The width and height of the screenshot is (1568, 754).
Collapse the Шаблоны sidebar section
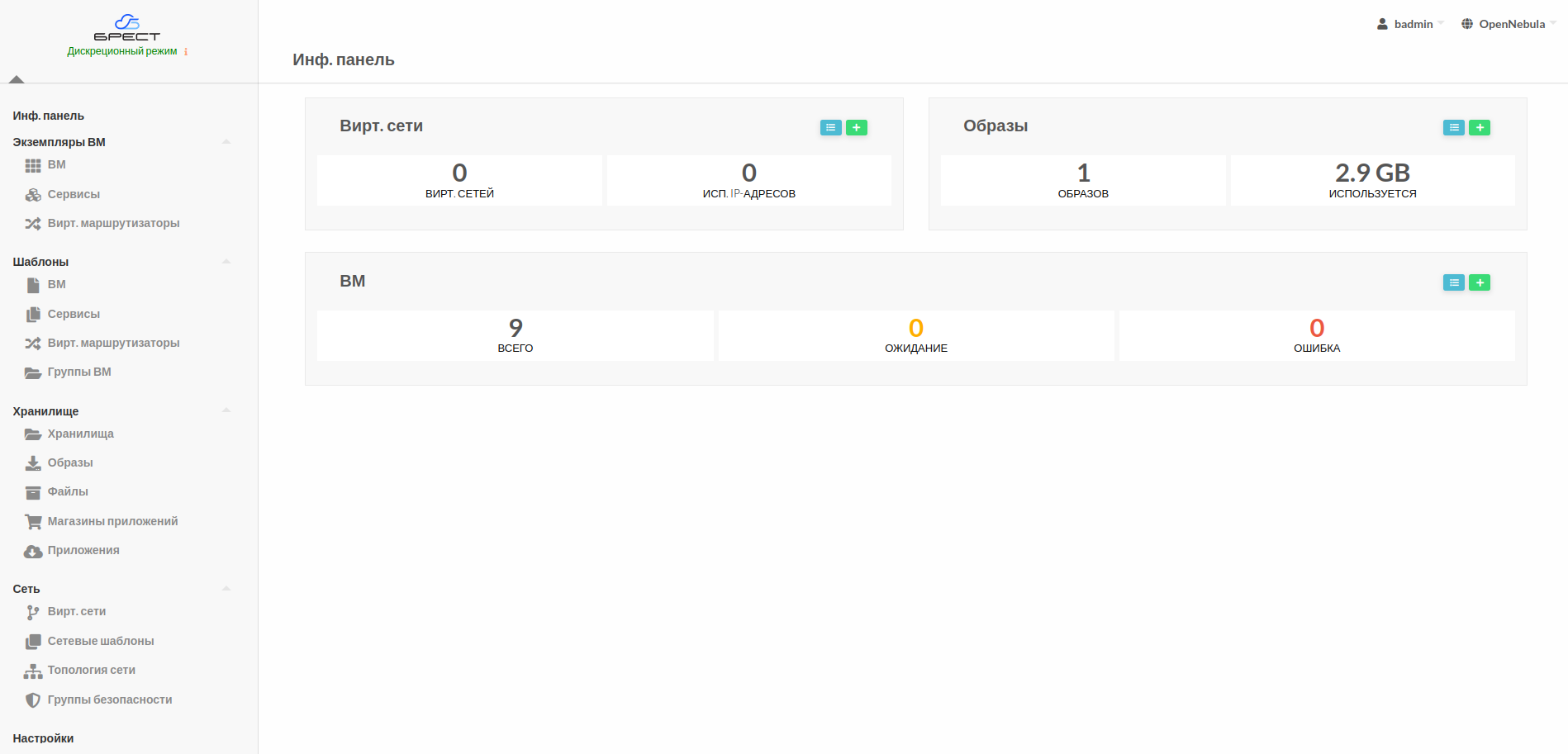[226, 262]
